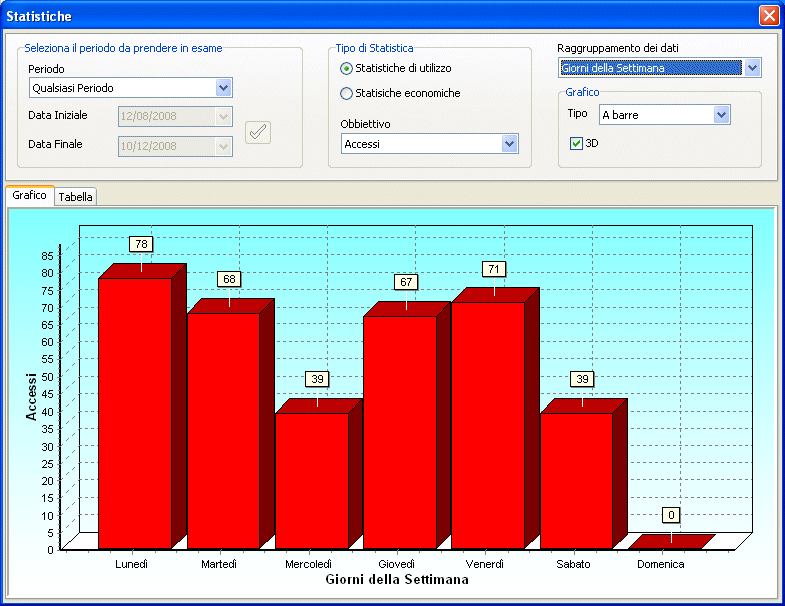Click the value label 67 above Giovedì
This screenshot has height=606, width=785.
click(406, 282)
